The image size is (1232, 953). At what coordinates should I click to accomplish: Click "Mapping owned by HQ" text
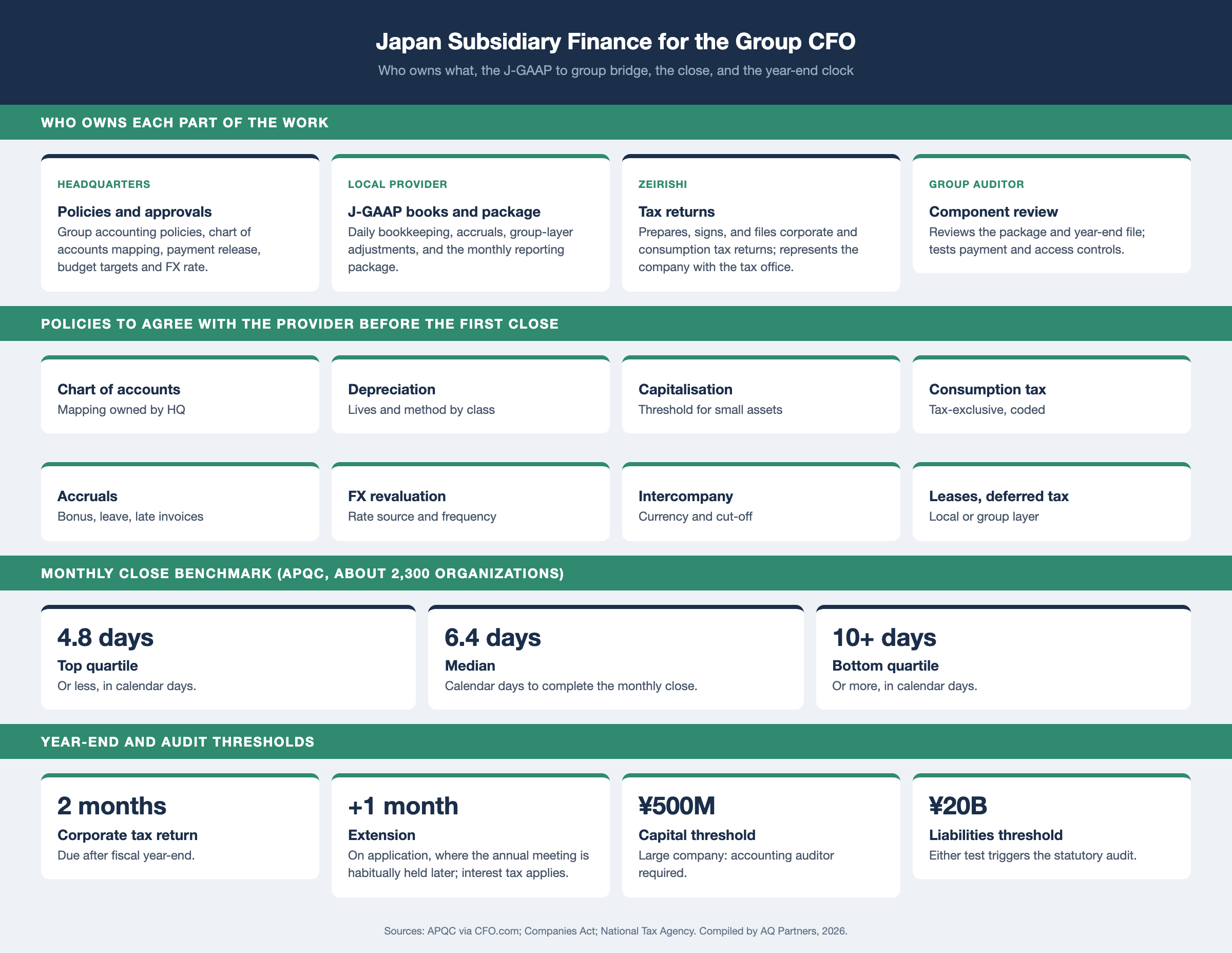pyautogui.click(x=121, y=410)
